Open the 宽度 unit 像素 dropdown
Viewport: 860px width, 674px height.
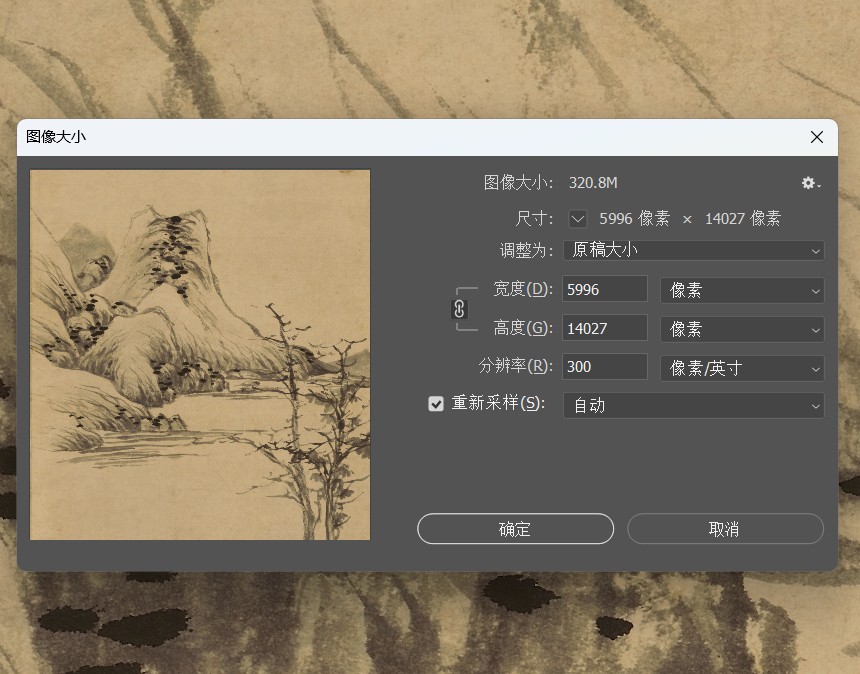(x=742, y=290)
